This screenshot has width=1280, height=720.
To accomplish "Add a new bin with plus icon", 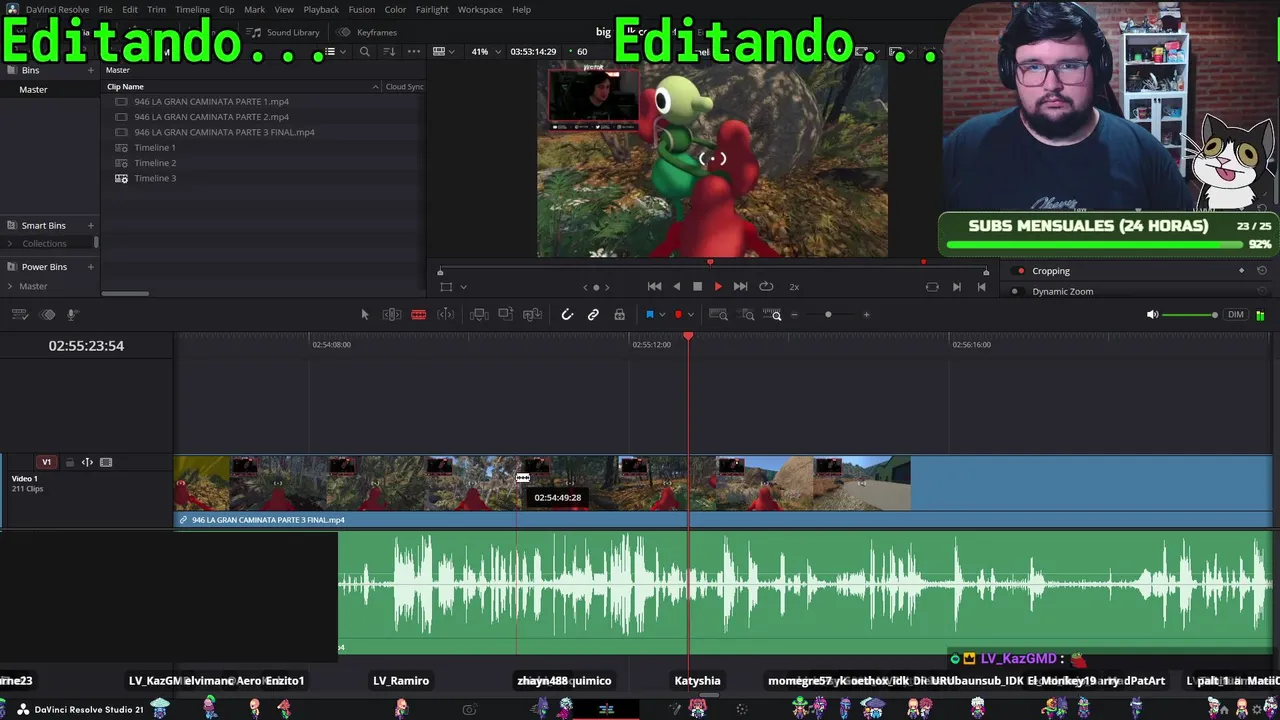I will coord(91,70).
